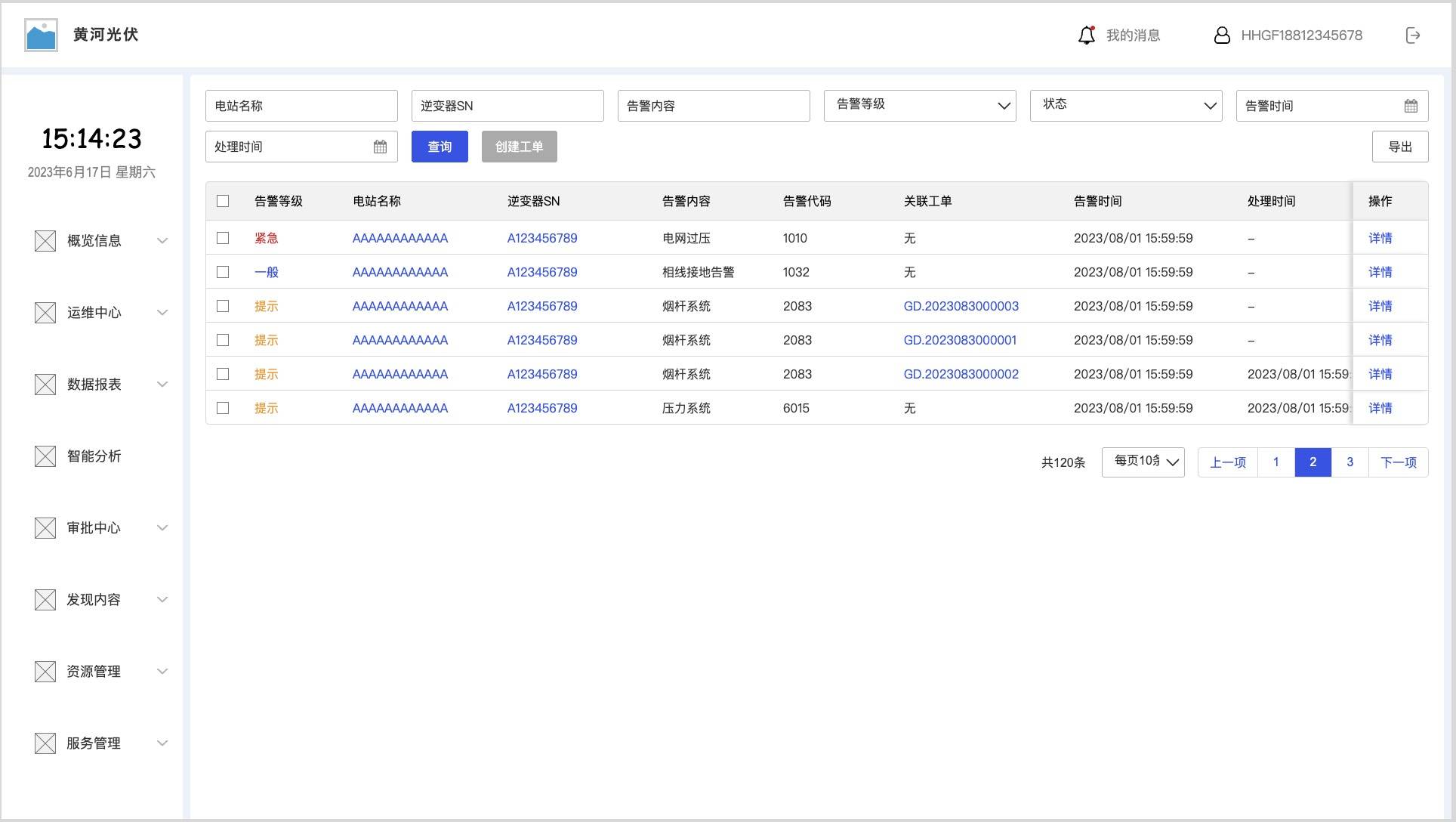Open the 状态 dropdown filter
The height and width of the screenshot is (822, 1456).
click(1125, 106)
